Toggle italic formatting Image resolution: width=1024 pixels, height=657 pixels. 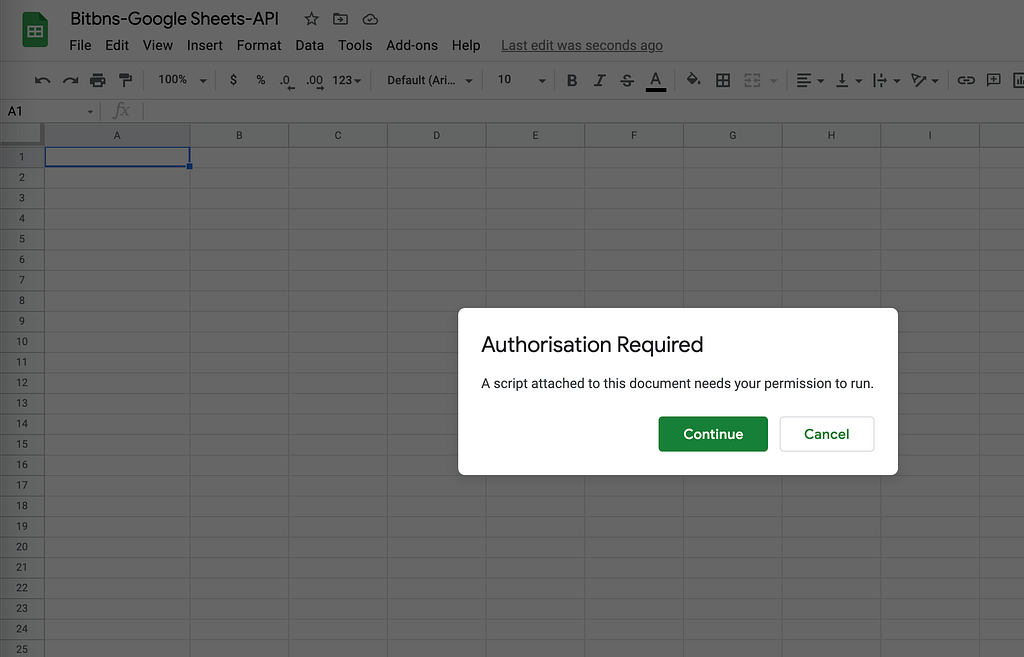[x=599, y=80]
